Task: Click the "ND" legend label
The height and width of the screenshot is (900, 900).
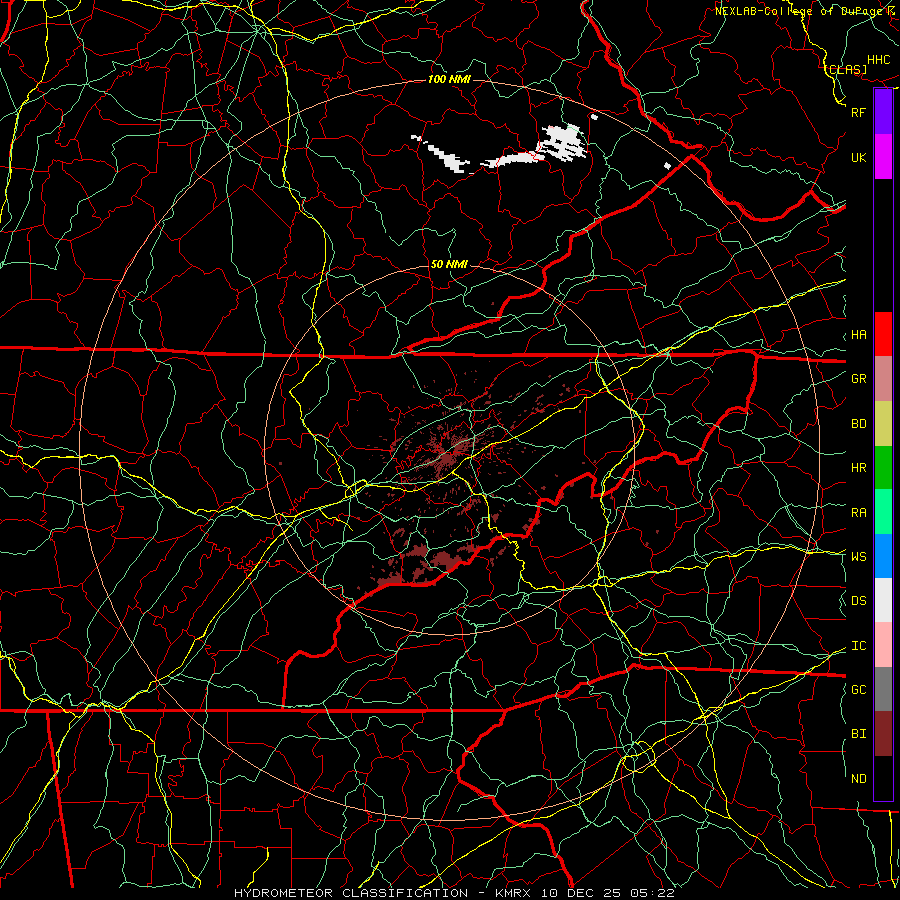Action: (858, 779)
